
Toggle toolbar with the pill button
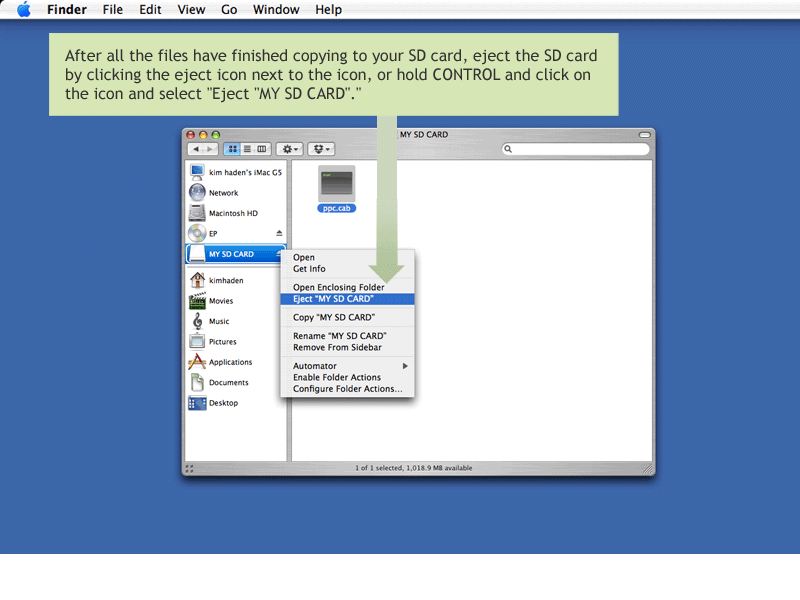tap(644, 135)
